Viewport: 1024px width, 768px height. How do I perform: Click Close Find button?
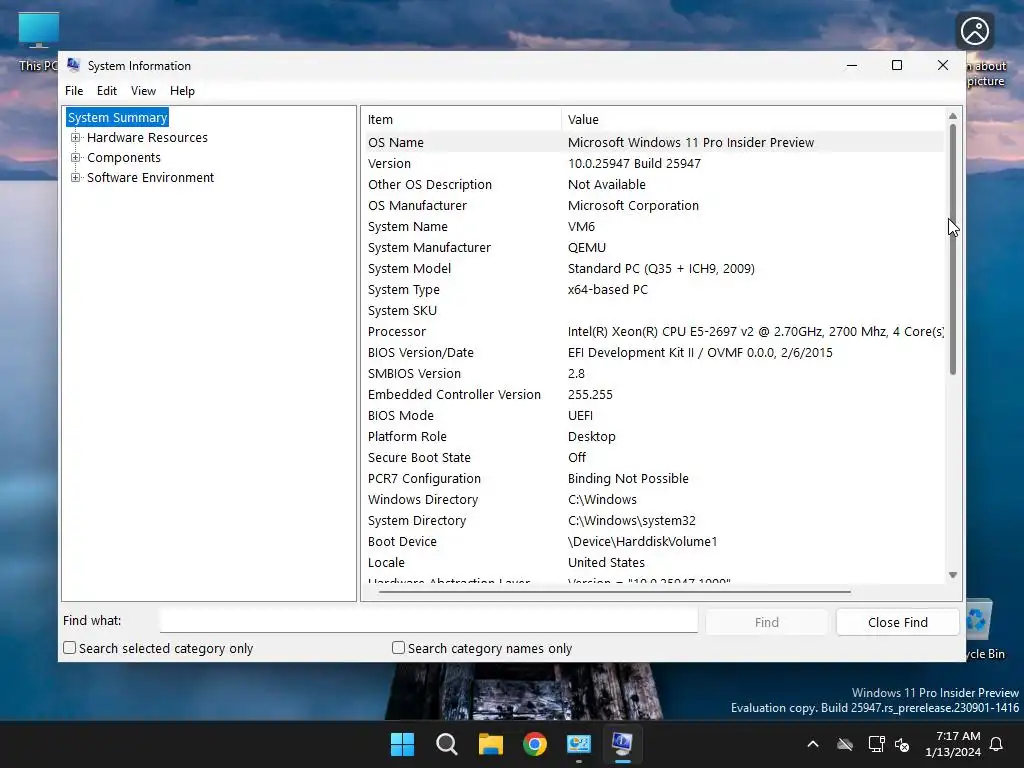[x=897, y=622]
